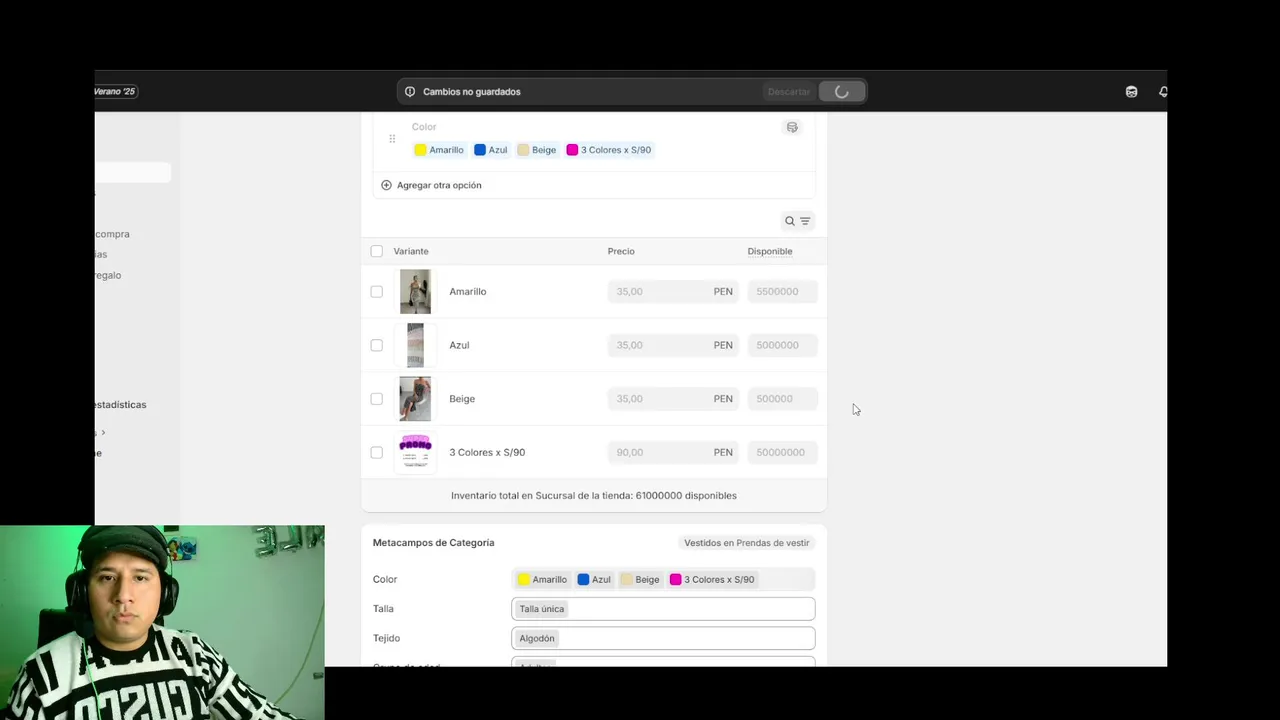Viewport: 1280px width, 720px height.
Task: Select Beige chip in the Color option
Action: coord(537,150)
